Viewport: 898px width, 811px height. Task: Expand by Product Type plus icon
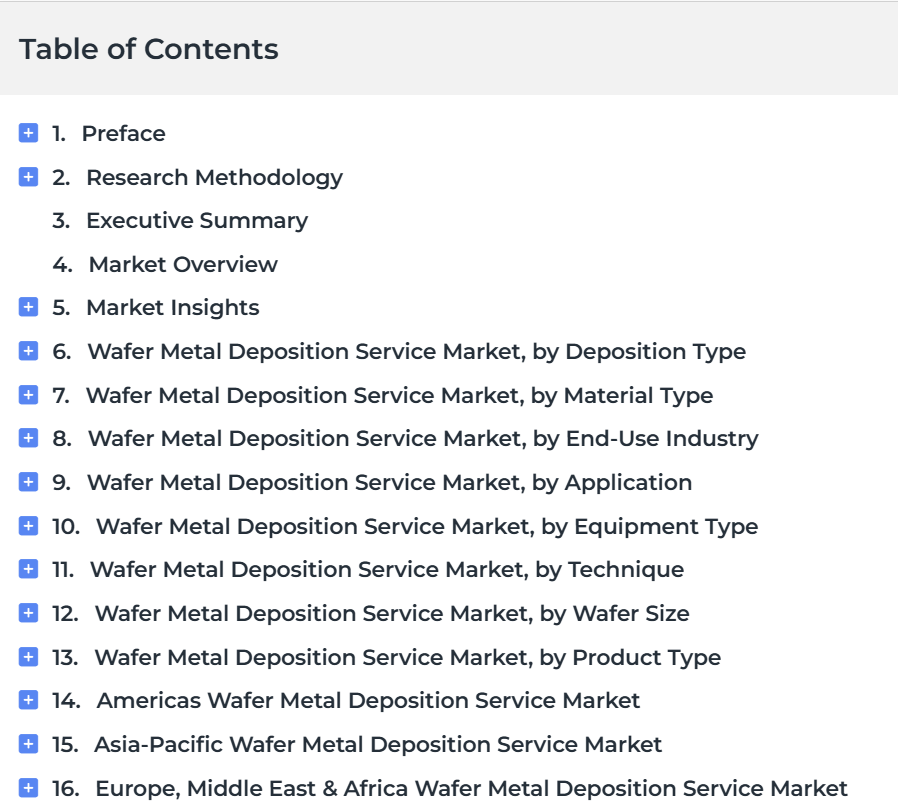coord(28,657)
